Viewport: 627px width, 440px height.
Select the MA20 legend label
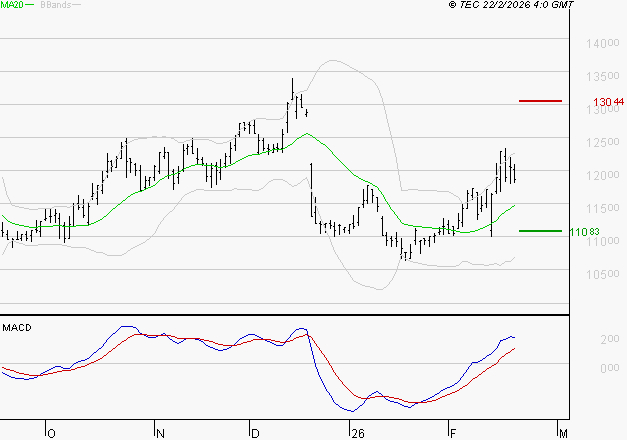[x=12, y=5]
